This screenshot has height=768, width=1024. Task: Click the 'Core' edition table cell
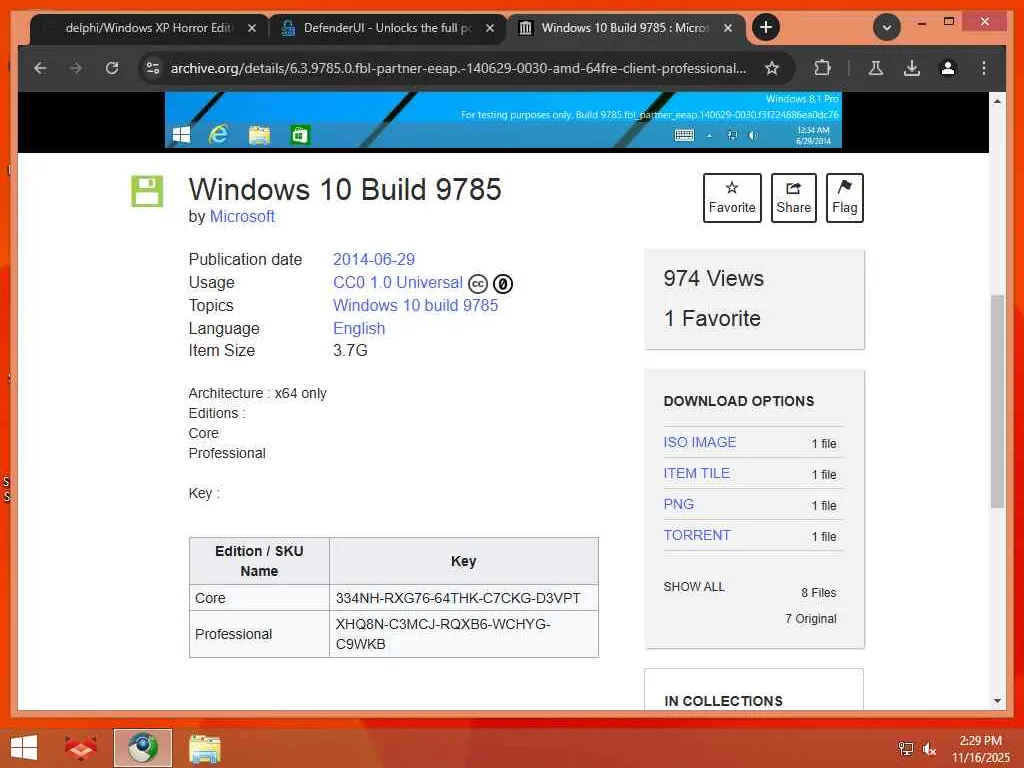259,598
